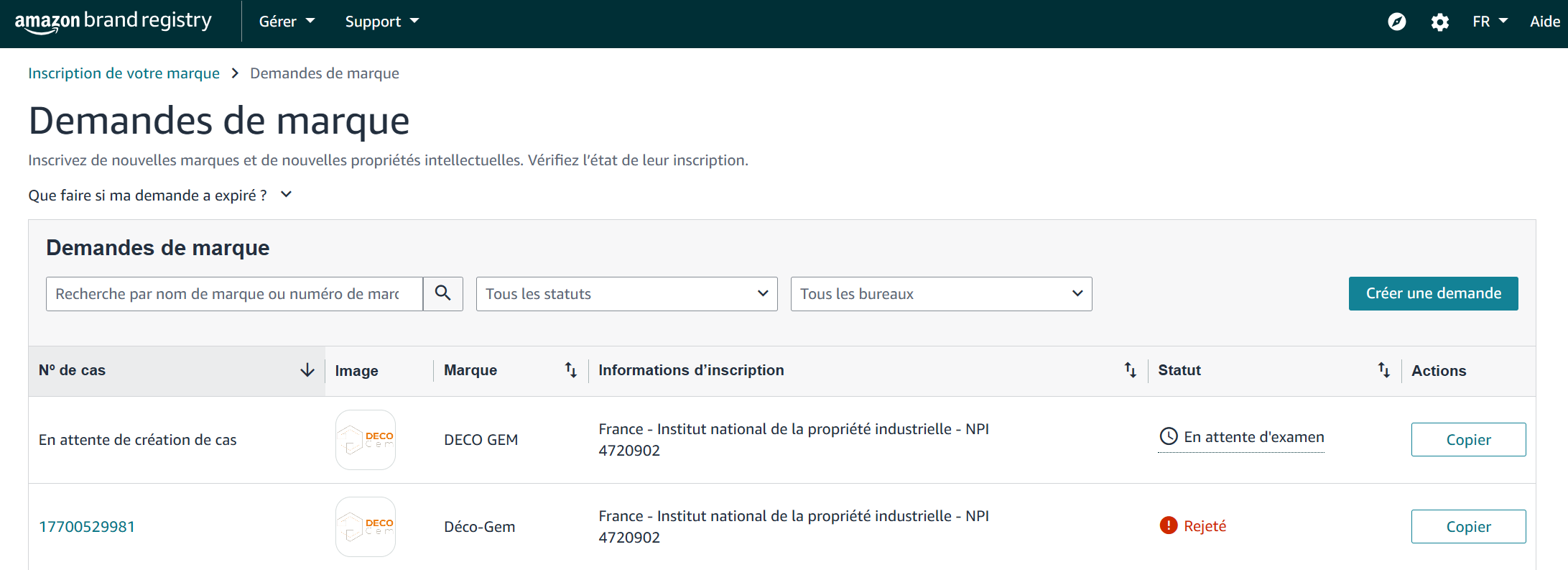Click the clock icon beside En attente d'examen
The height and width of the screenshot is (570, 1568).
(1169, 436)
